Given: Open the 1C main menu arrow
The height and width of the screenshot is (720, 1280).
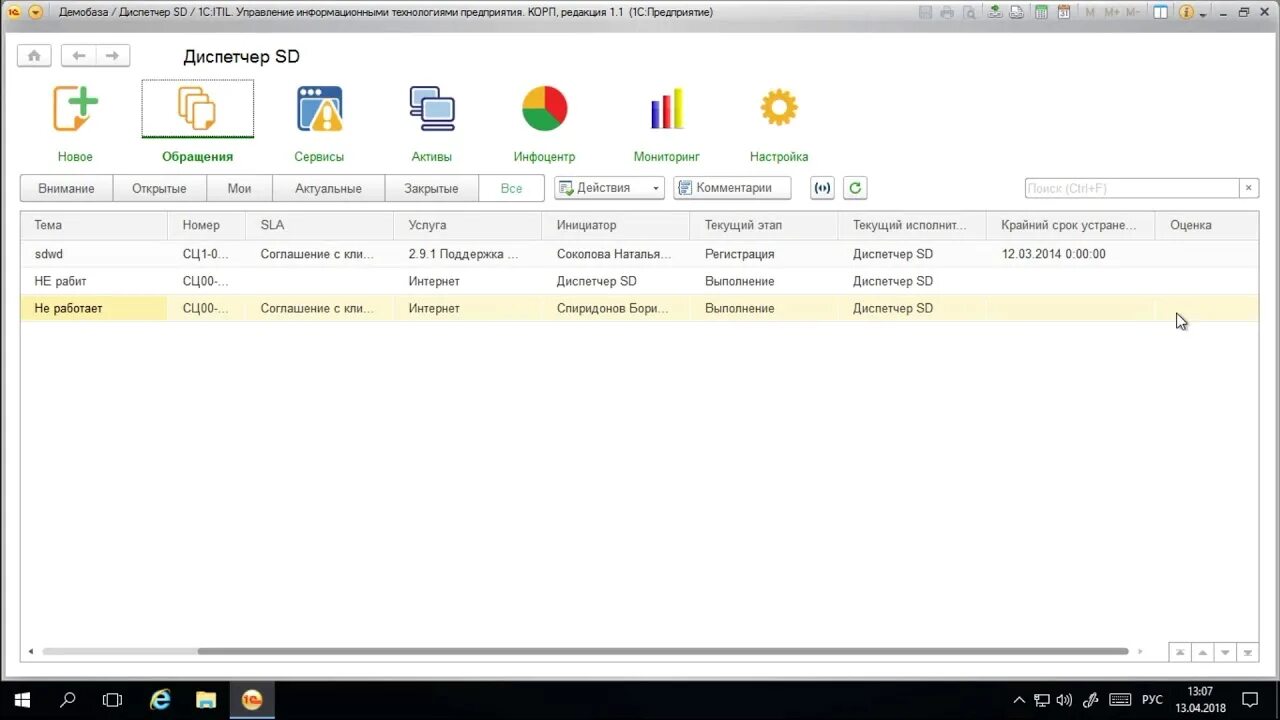Looking at the screenshot, I should click(36, 12).
